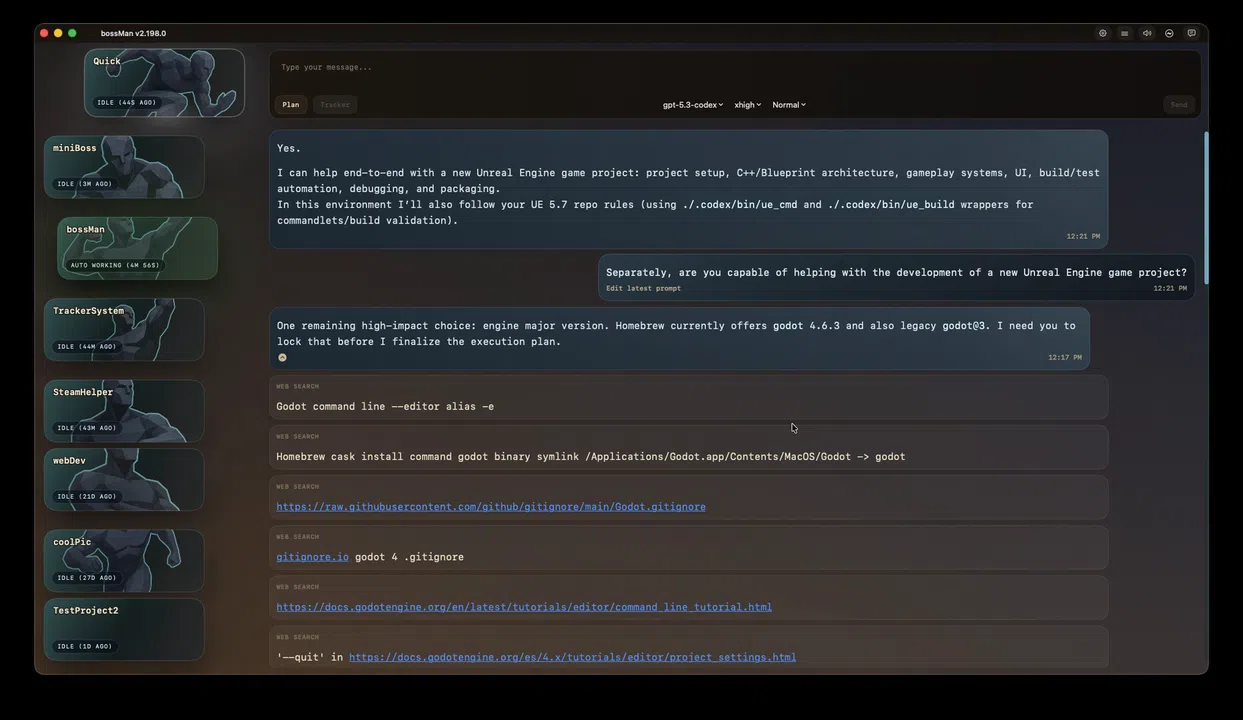Click the list layout icon in title bar
The width and height of the screenshot is (1243, 720).
[1125, 33]
